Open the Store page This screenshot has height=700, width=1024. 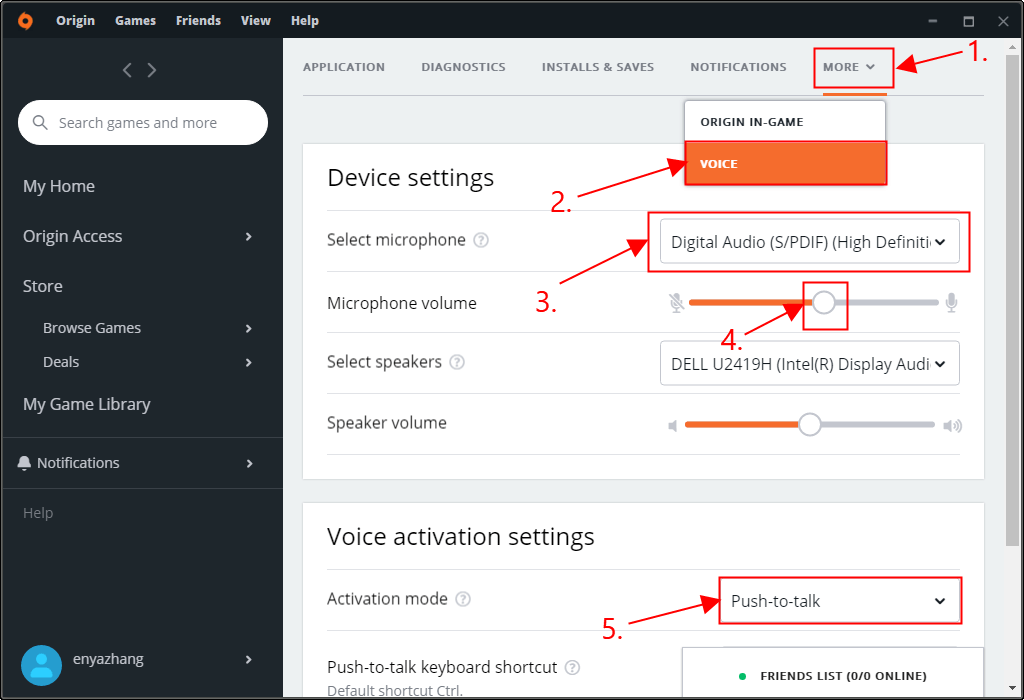tap(43, 286)
